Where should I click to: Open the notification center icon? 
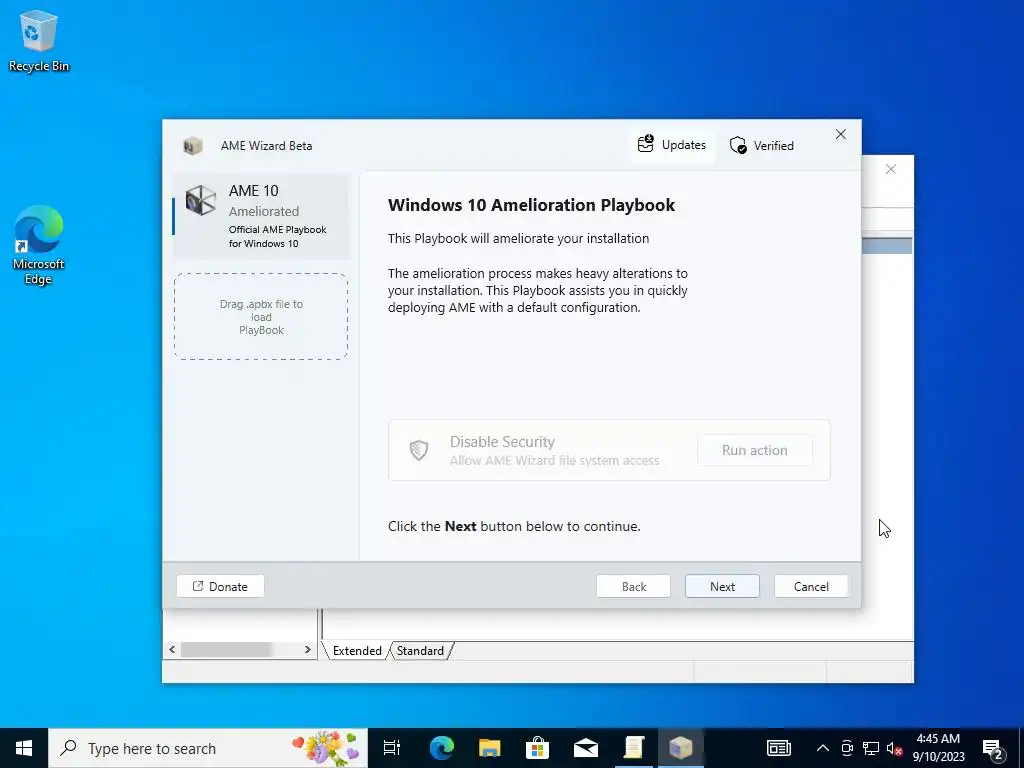point(992,748)
